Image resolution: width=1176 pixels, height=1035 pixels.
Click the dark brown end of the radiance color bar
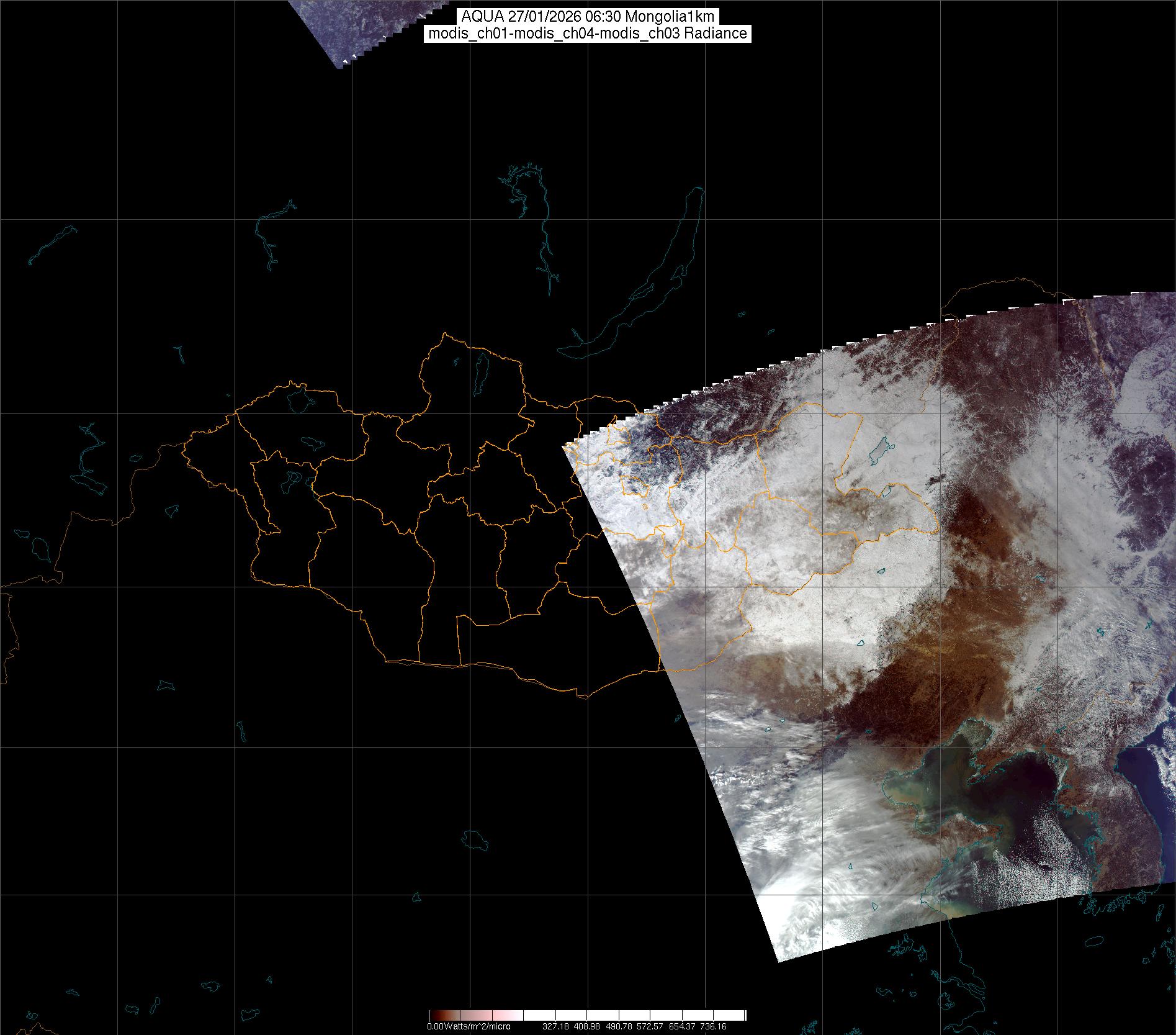pos(434,1015)
